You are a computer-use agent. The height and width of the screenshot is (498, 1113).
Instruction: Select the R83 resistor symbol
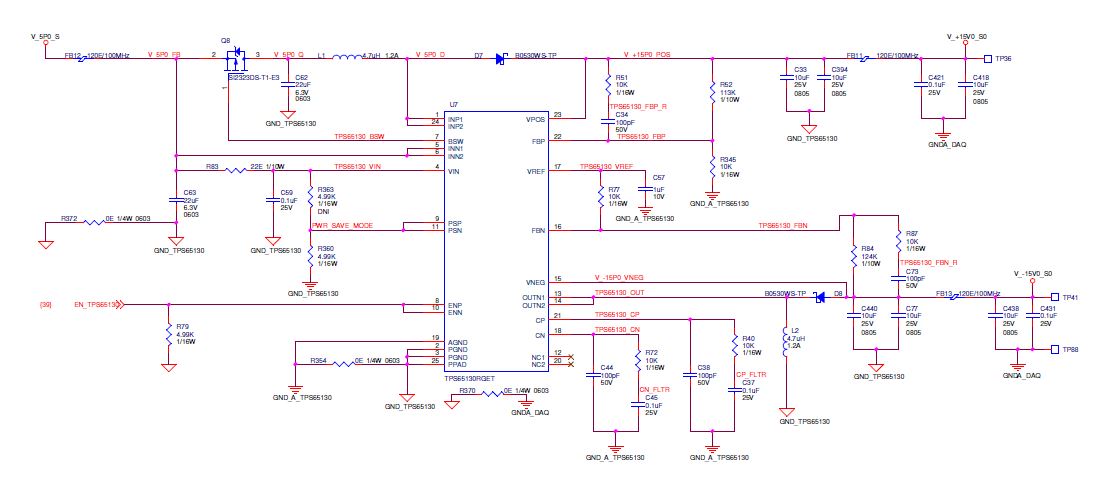236,170
